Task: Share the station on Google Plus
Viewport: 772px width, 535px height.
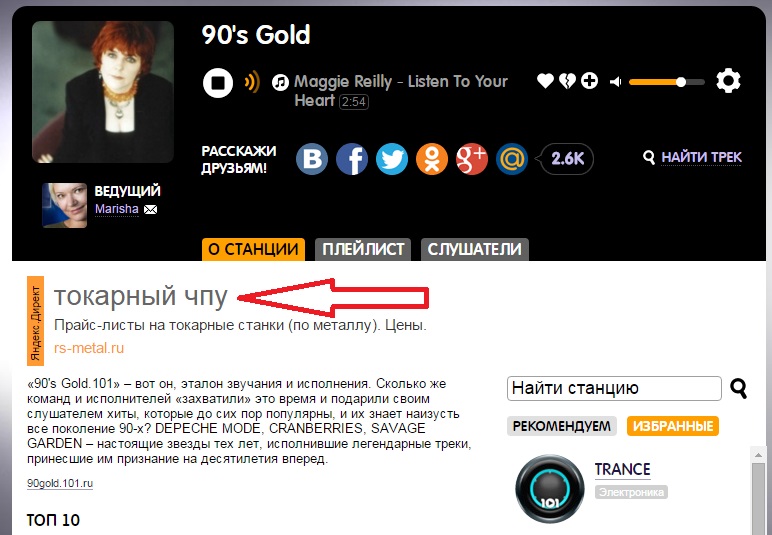Action: (472, 159)
